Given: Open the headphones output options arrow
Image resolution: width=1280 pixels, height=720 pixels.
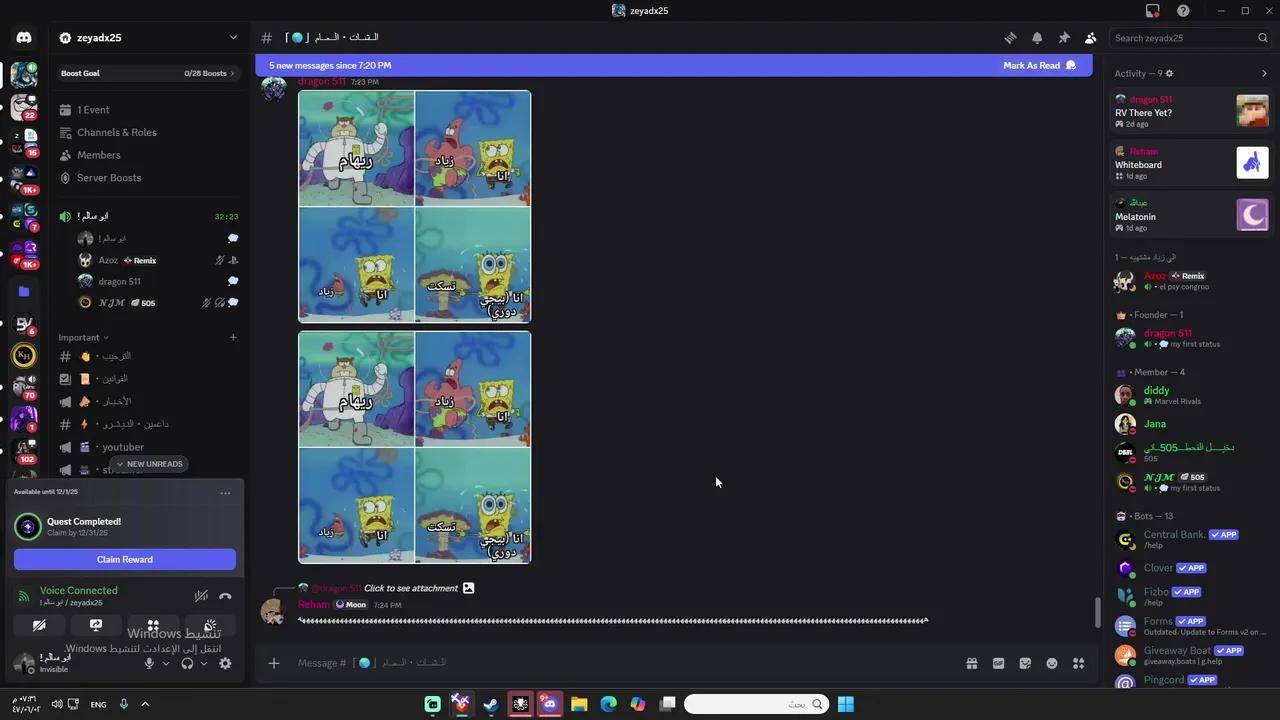Looking at the screenshot, I should click(x=204, y=663).
